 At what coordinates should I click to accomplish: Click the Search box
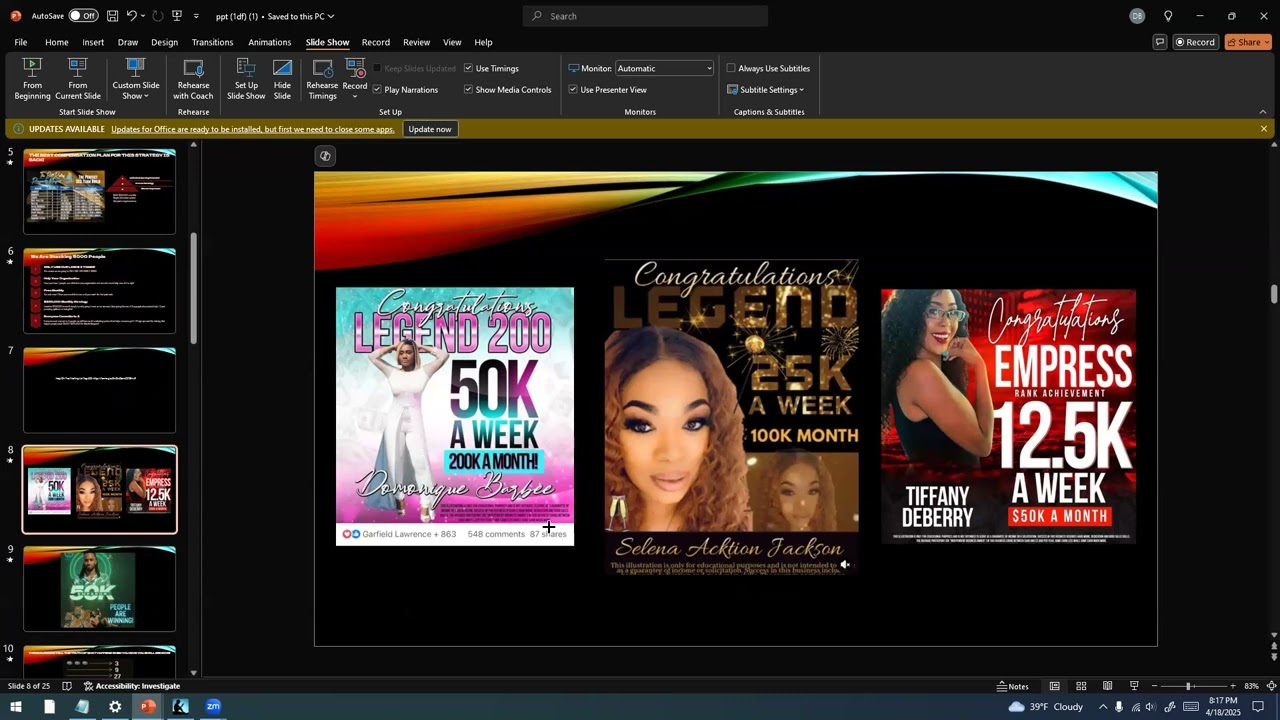(645, 16)
